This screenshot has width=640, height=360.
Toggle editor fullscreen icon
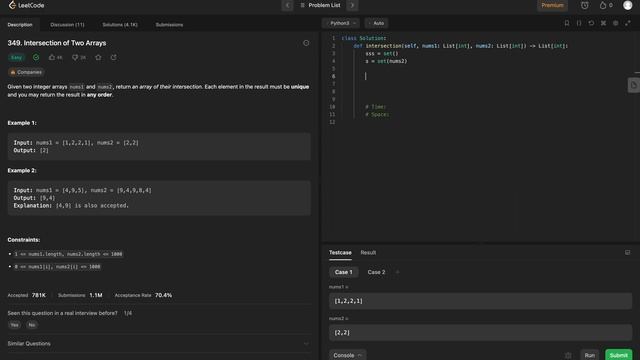628,23
